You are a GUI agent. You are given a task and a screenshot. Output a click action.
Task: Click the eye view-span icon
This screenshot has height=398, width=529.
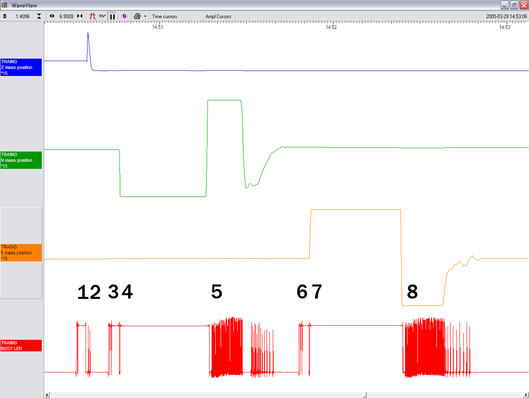52,16
